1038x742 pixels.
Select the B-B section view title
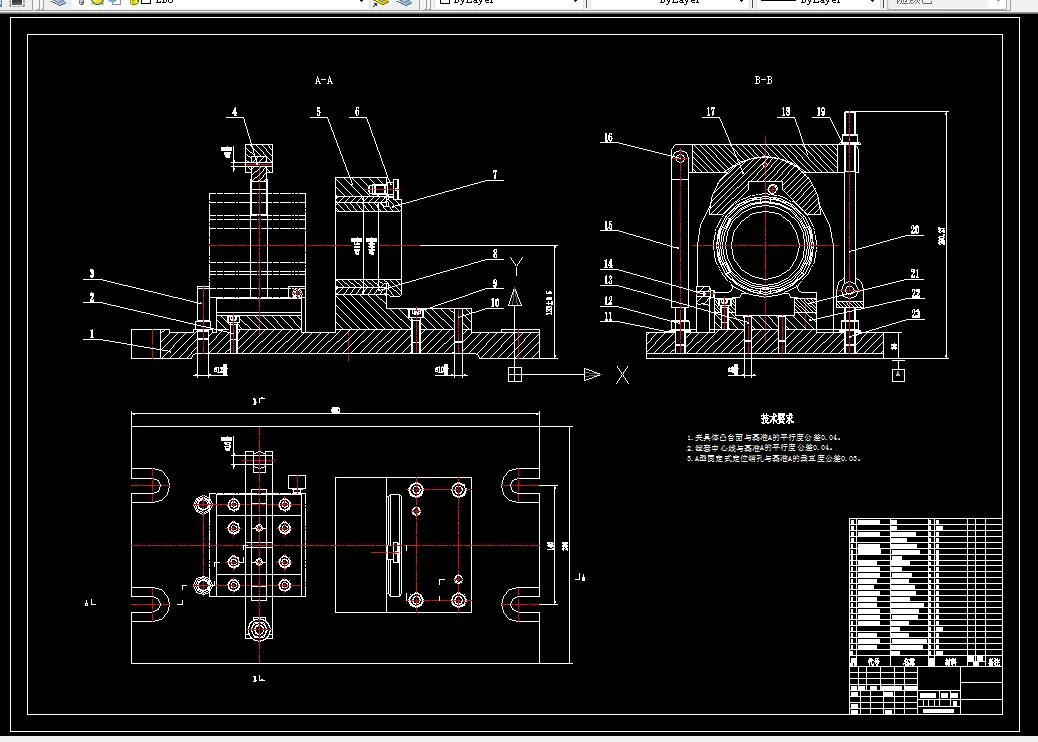click(763, 80)
